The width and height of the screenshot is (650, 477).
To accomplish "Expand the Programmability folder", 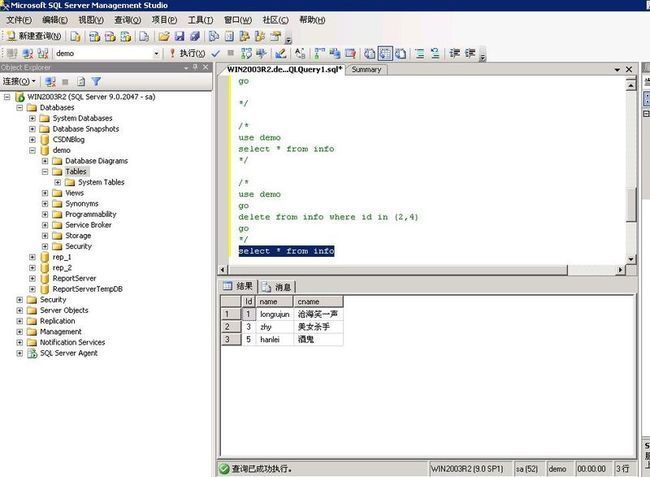I will click(45, 214).
